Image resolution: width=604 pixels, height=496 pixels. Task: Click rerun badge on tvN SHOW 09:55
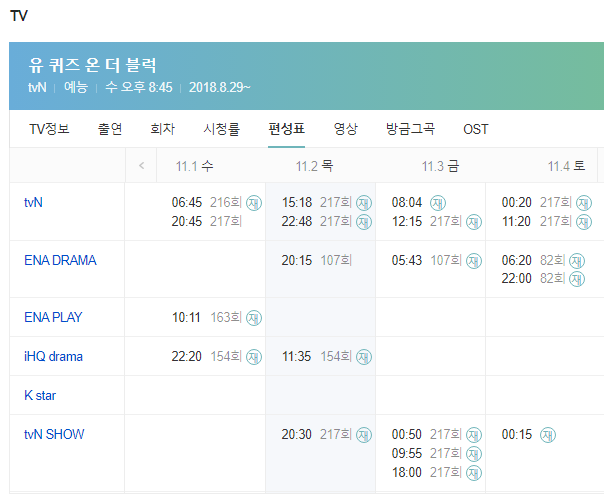(474, 454)
